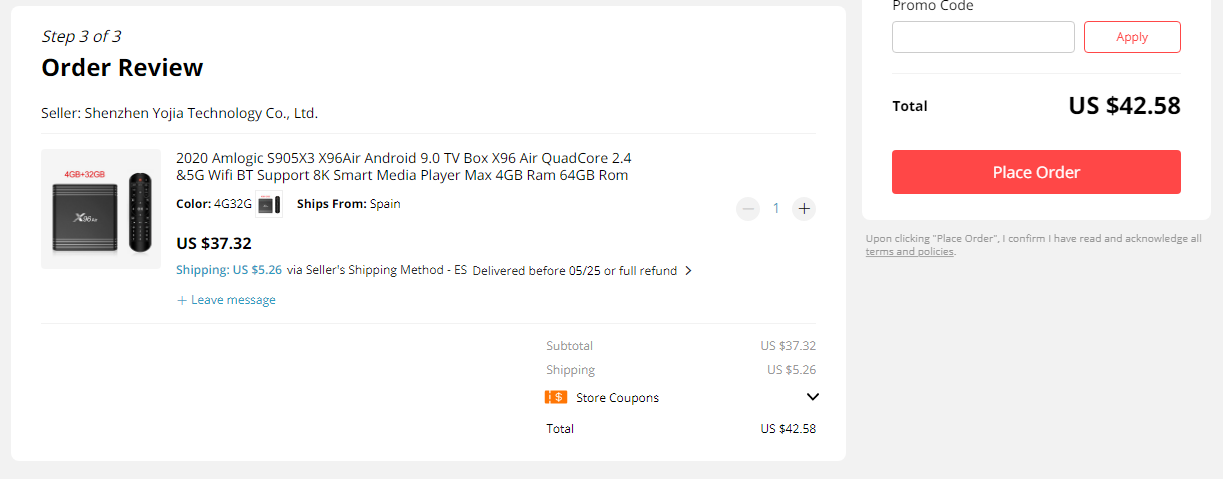Click inside the Promo Code input field
This screenshot has width=1223, height=479.
[x=983, y=37]
